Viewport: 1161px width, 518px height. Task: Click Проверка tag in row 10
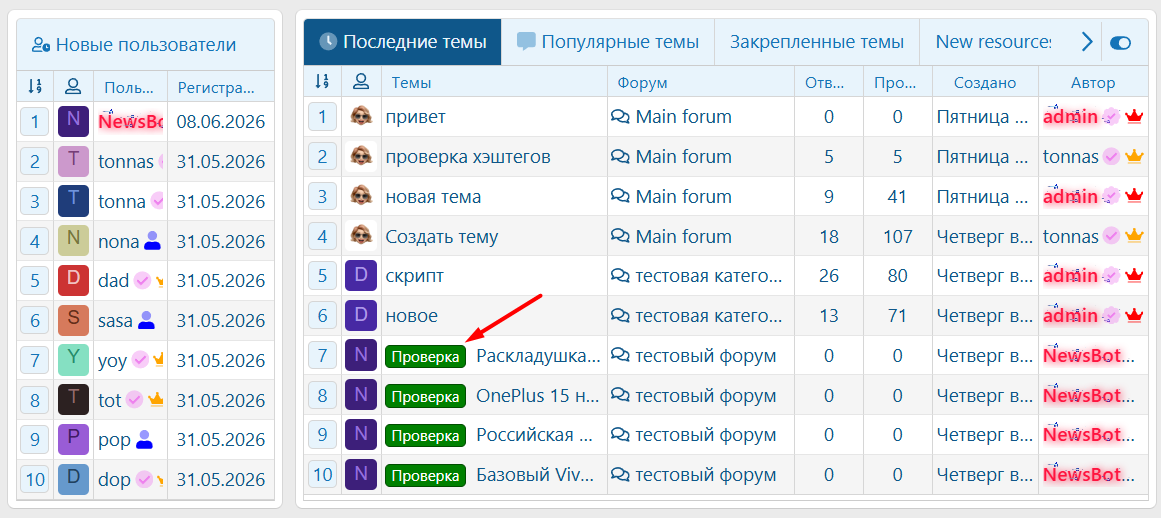[x=425, y=474]
